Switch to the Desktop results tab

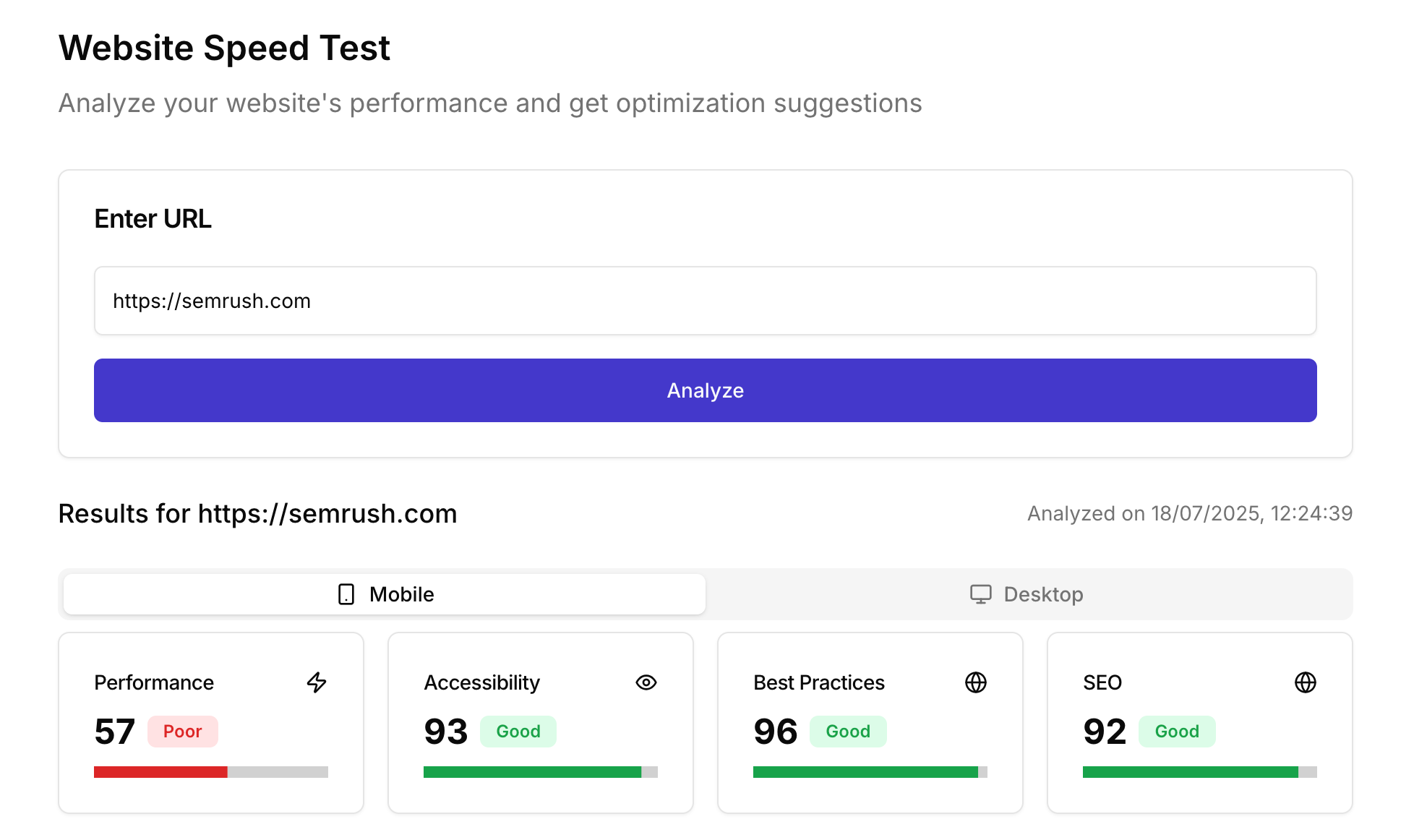(x=1027, y=594)
